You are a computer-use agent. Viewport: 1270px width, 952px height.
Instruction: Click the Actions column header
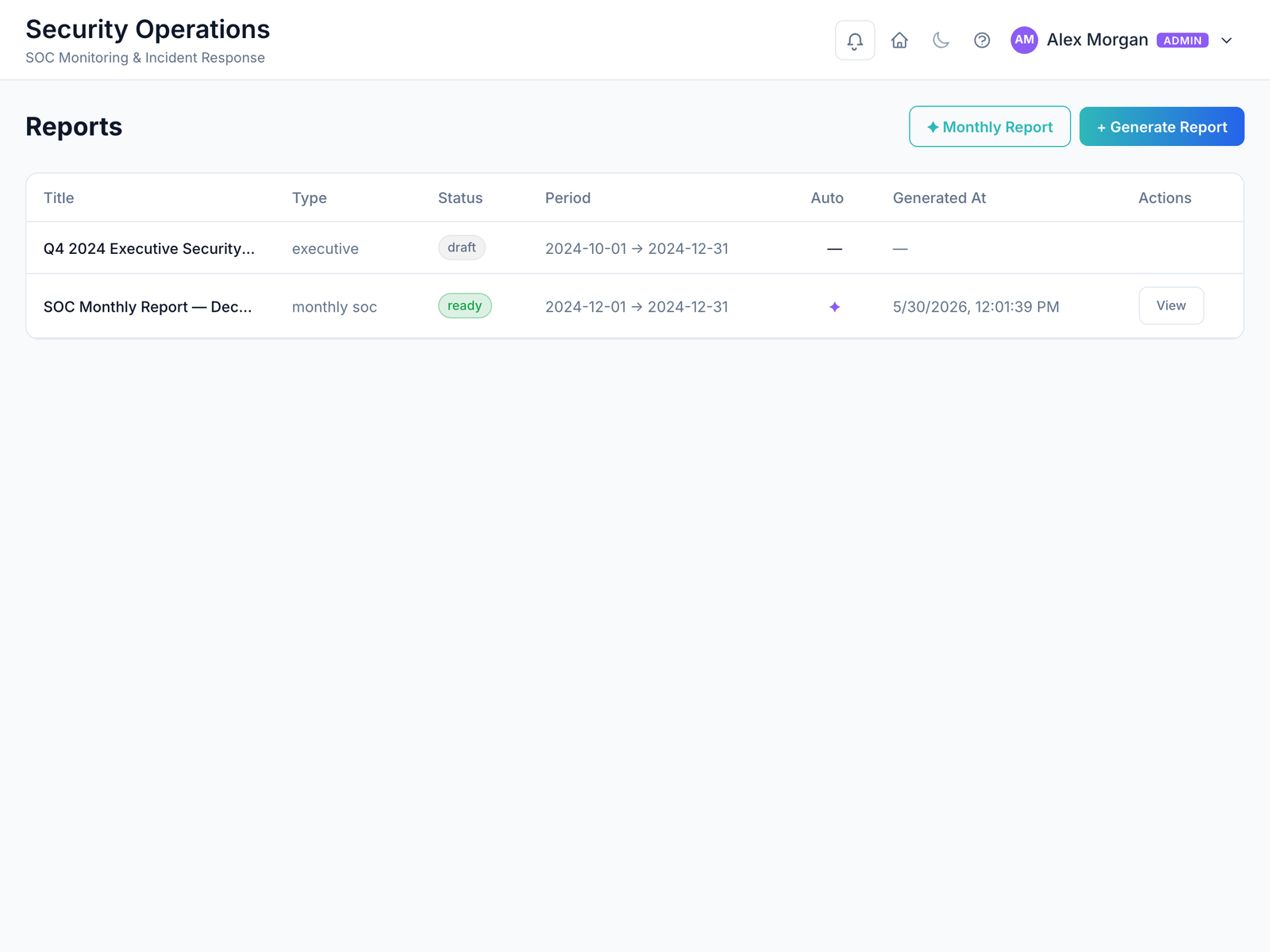pyautogui.click(x=1164, y=198)
